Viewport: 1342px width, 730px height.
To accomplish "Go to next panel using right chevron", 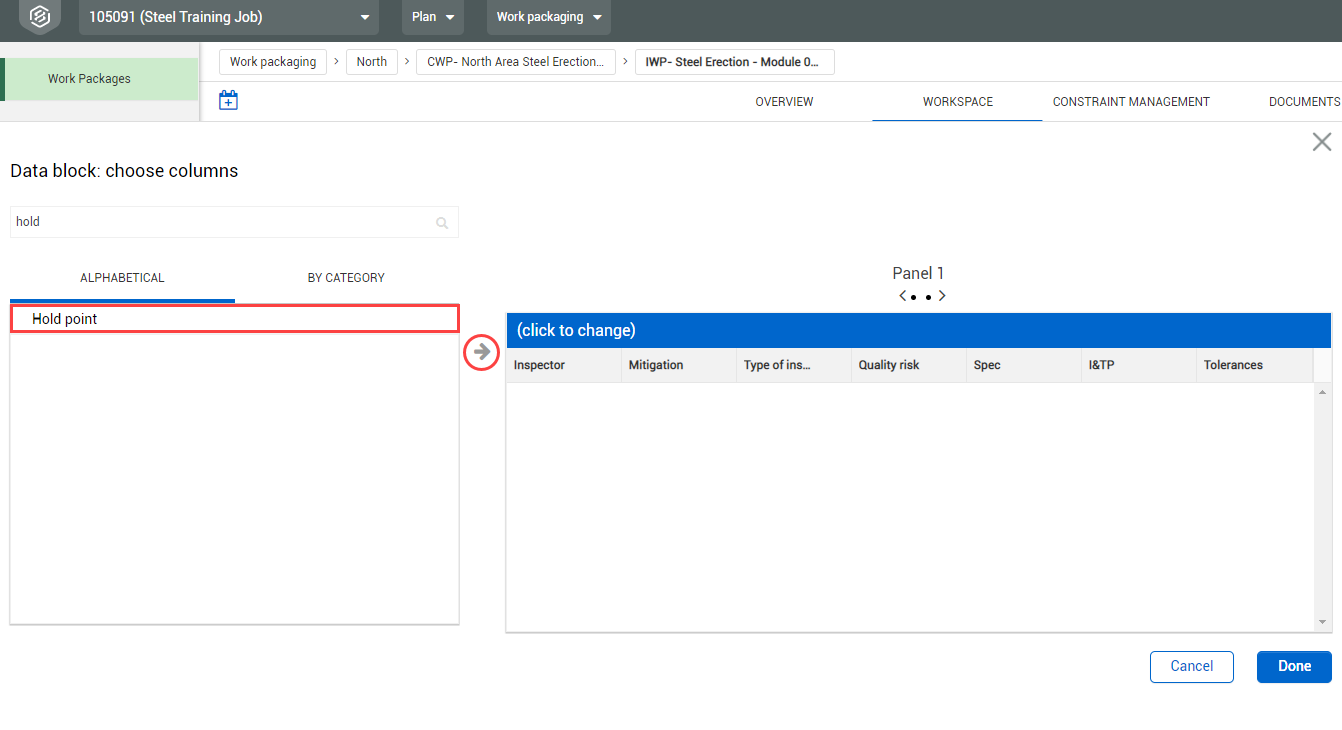I will 942,296.
